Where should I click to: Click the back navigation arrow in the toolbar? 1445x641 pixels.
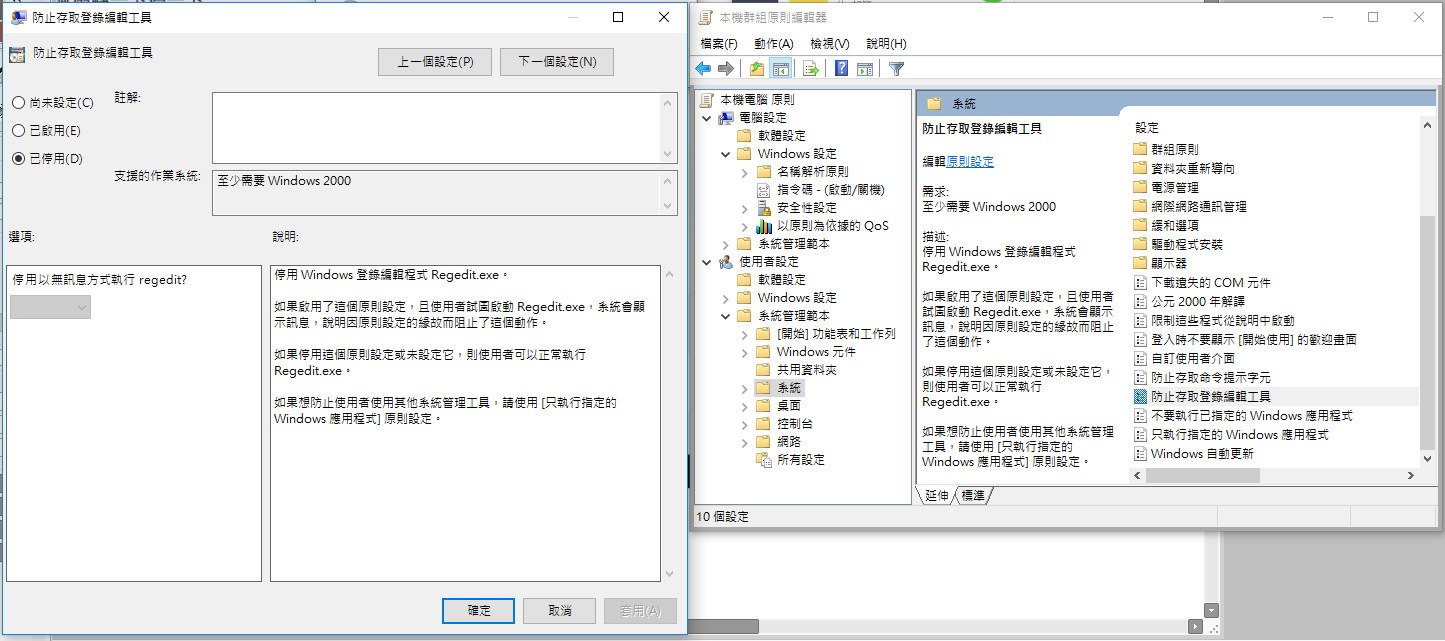[x=703, y=68]
